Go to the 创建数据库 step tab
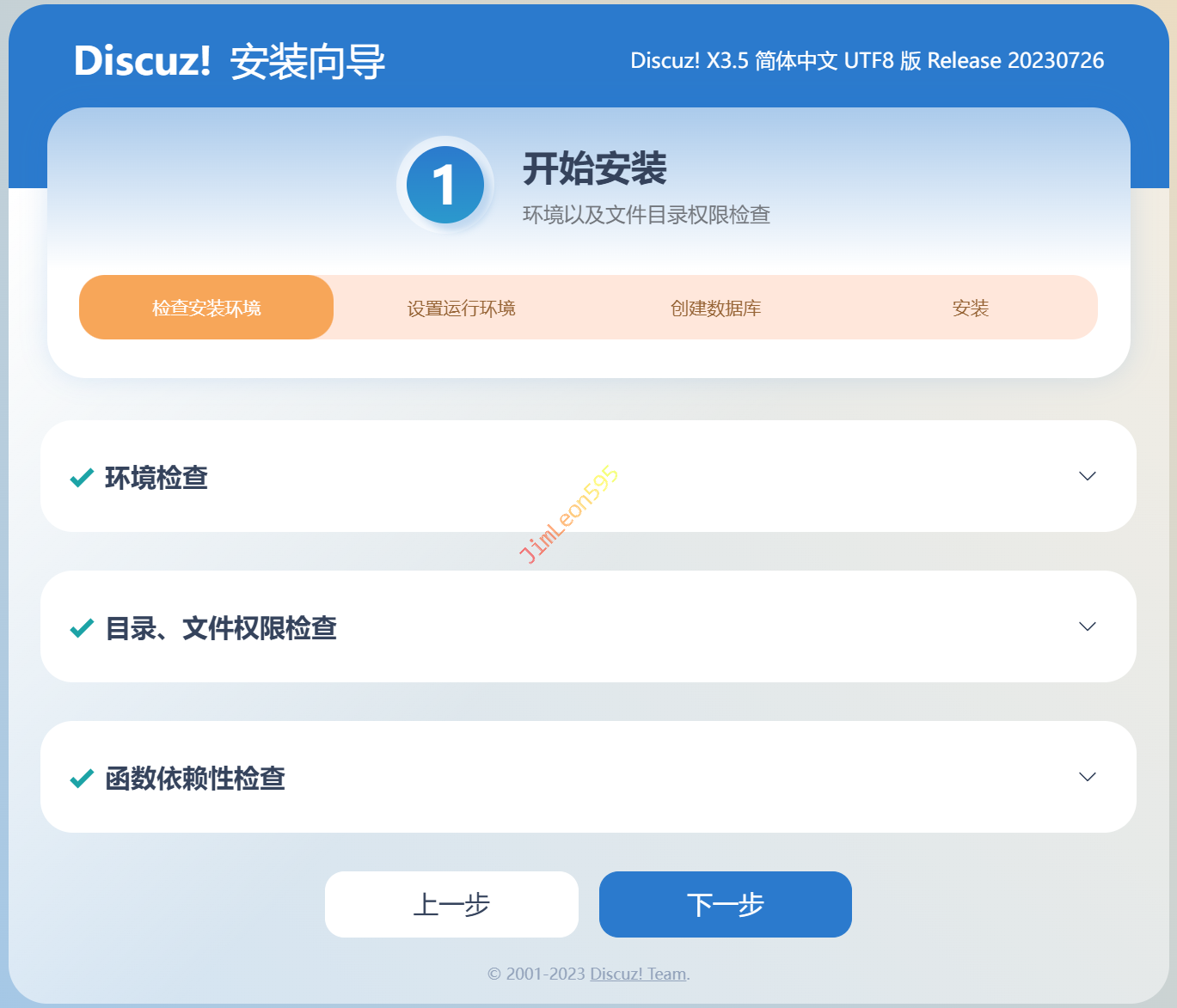 tap(715, 308)
